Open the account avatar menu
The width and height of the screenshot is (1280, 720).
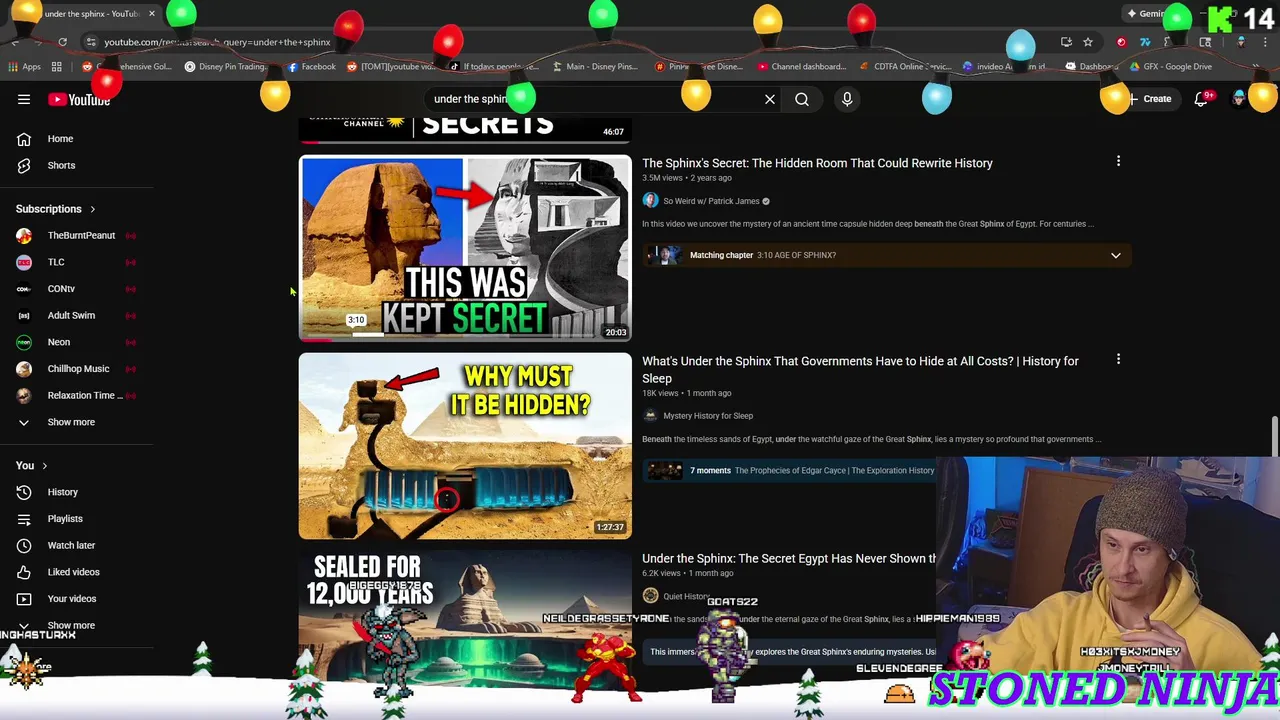(x=1240, y=99)
